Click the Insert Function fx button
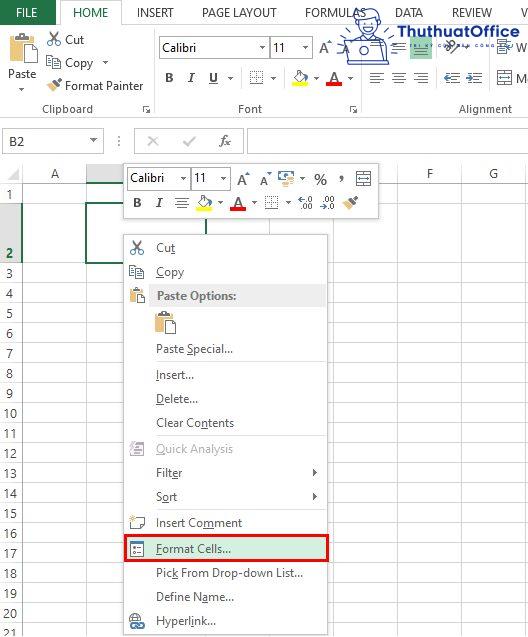The width and height of the screenshot is (528, 637). tap(225, 141)
